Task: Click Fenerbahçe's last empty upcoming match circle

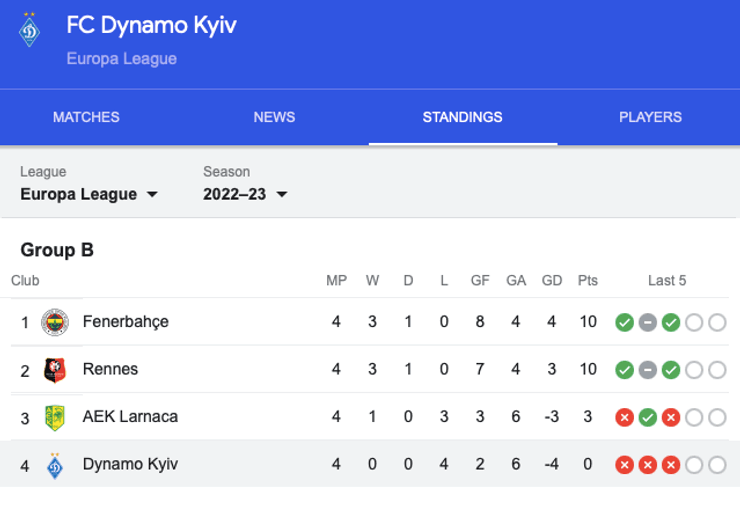Action: click(717, 322)
